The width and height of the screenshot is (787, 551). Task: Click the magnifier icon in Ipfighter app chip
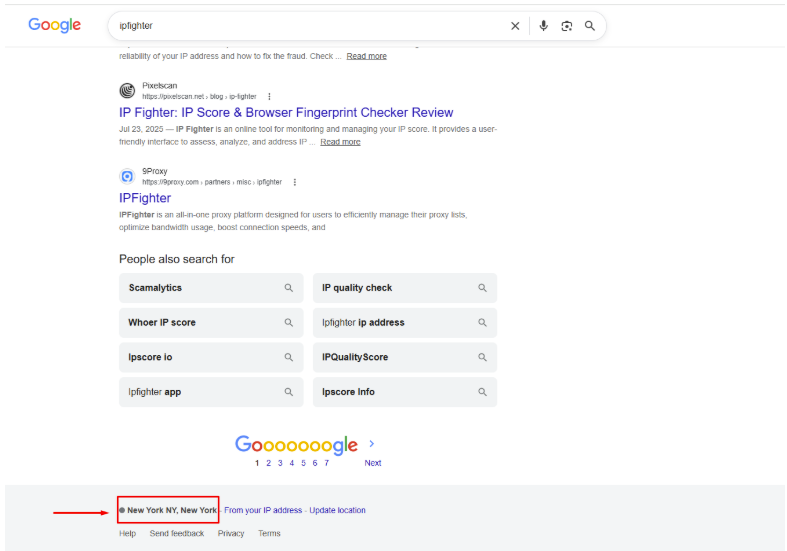pos(289,392)
